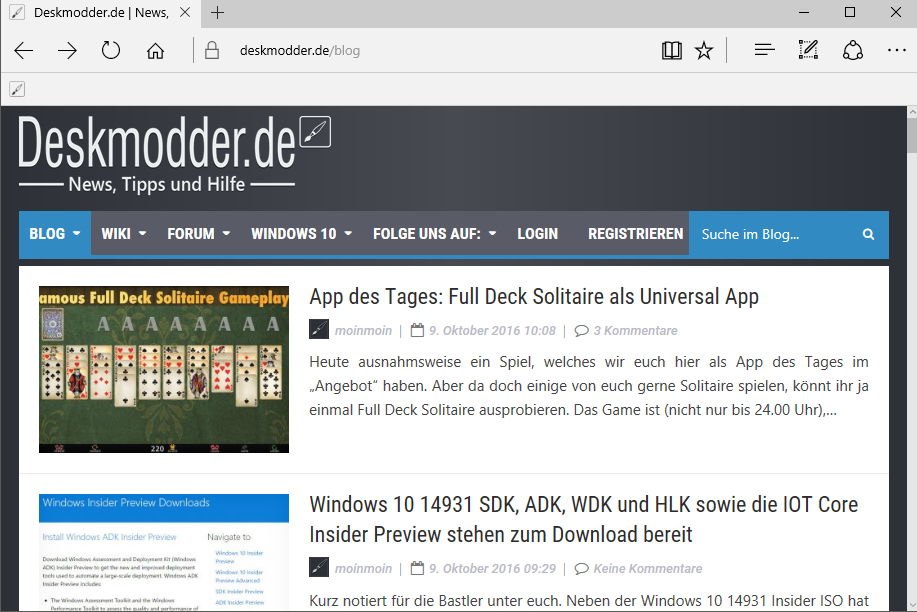Click the excerpt starting Heute ausnahmsweise ein Spiel

point(589,386)
